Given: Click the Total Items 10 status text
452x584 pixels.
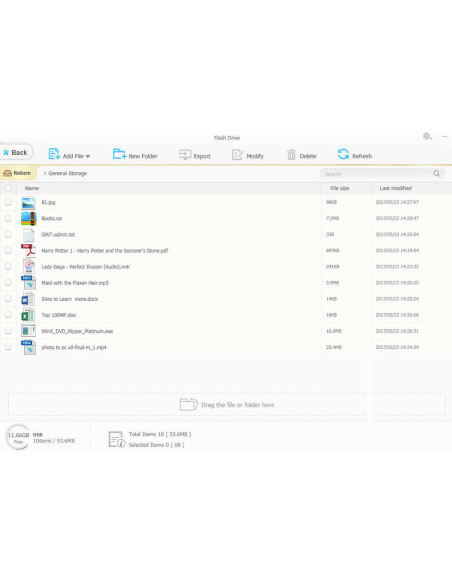Looking at the screenshot, I should coord(160,434).
